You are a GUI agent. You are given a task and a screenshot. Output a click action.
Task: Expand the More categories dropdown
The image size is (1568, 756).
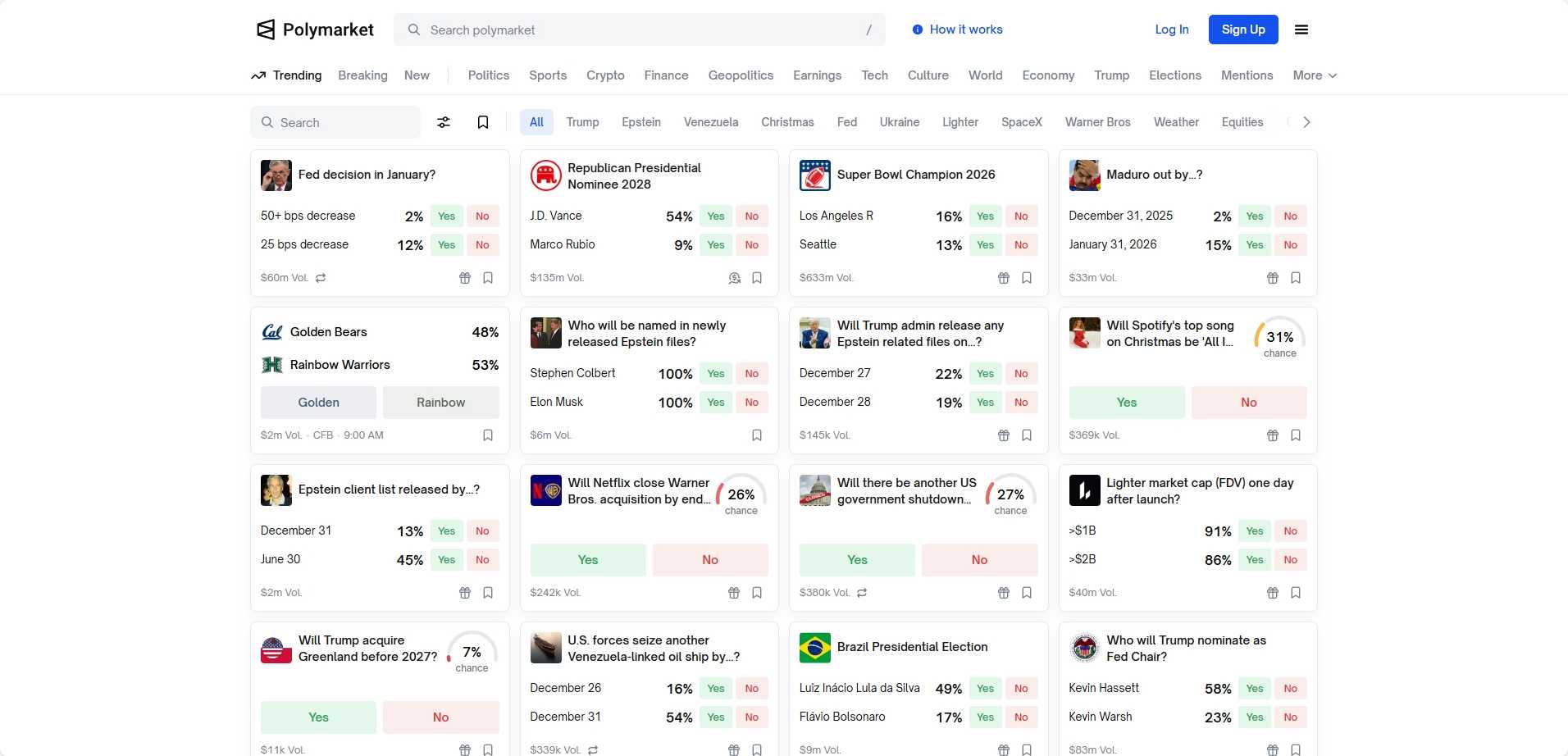click(x=1315, y=75)
